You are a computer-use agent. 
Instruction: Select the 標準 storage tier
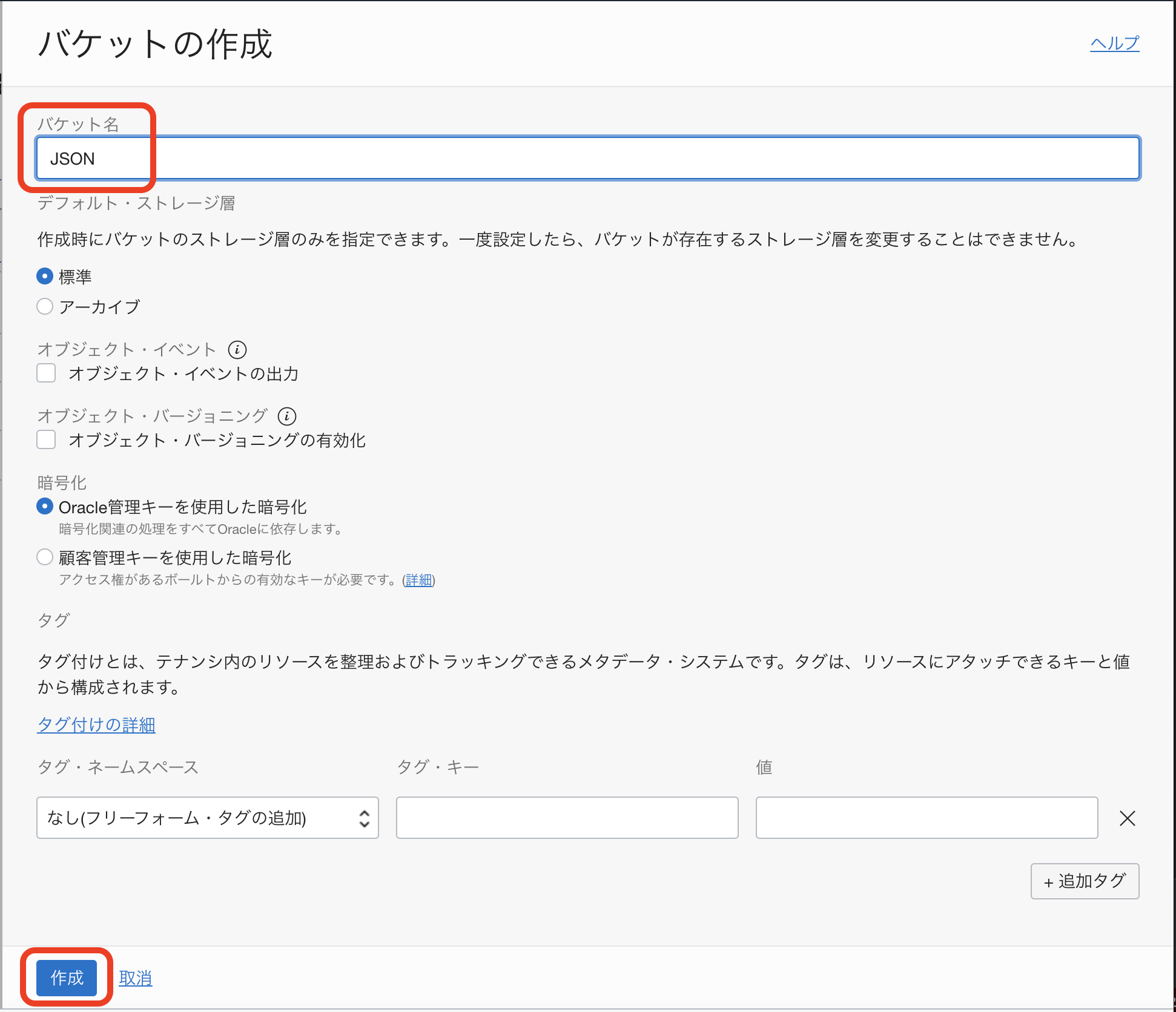click(44, 276)
